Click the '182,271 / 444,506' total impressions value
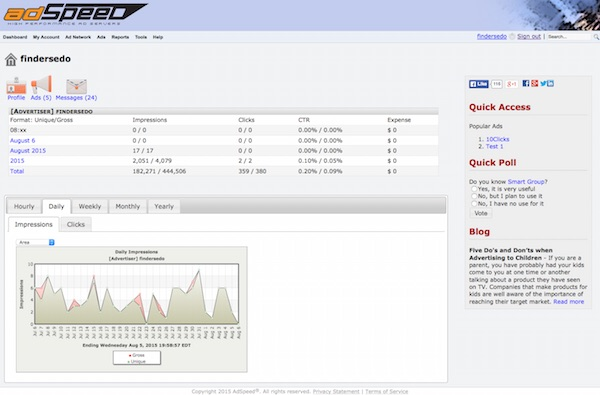Screen dimensions: 600x395 159,171
